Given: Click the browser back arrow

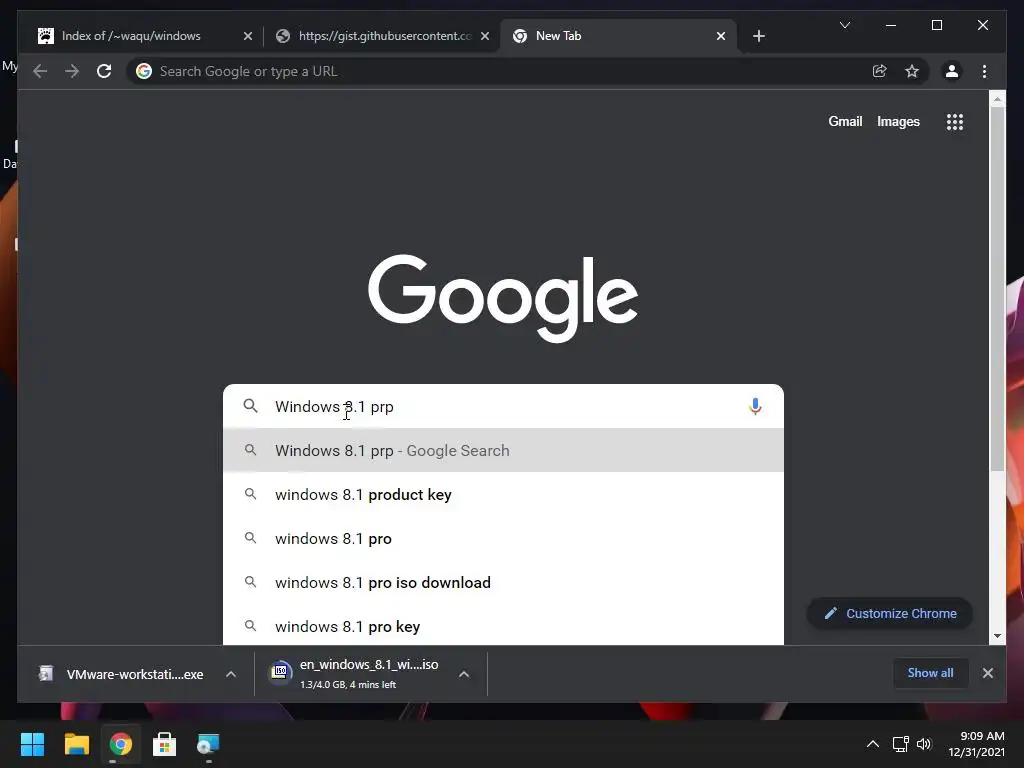Looking at the screenshot, I should point(40,71).
